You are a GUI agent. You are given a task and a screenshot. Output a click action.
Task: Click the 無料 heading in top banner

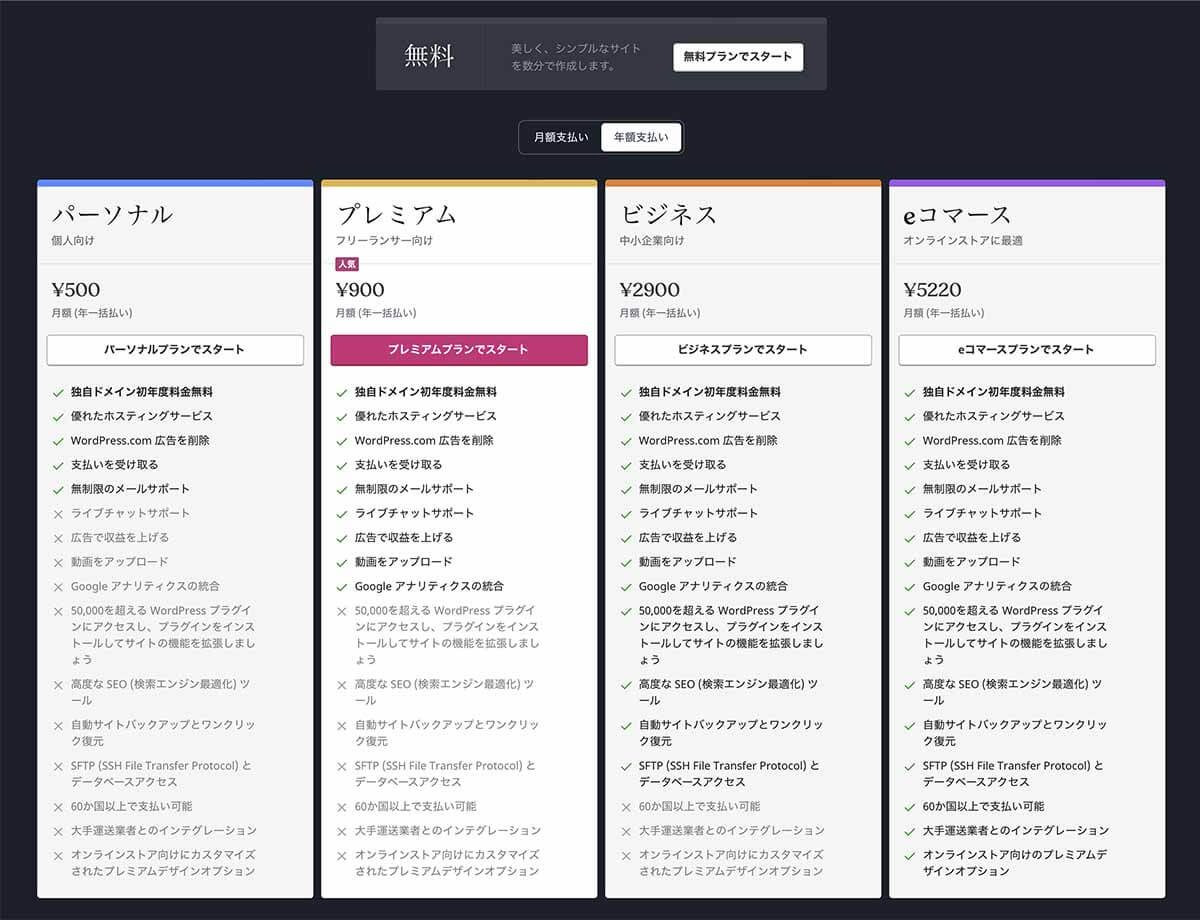(x=430, y=56)
